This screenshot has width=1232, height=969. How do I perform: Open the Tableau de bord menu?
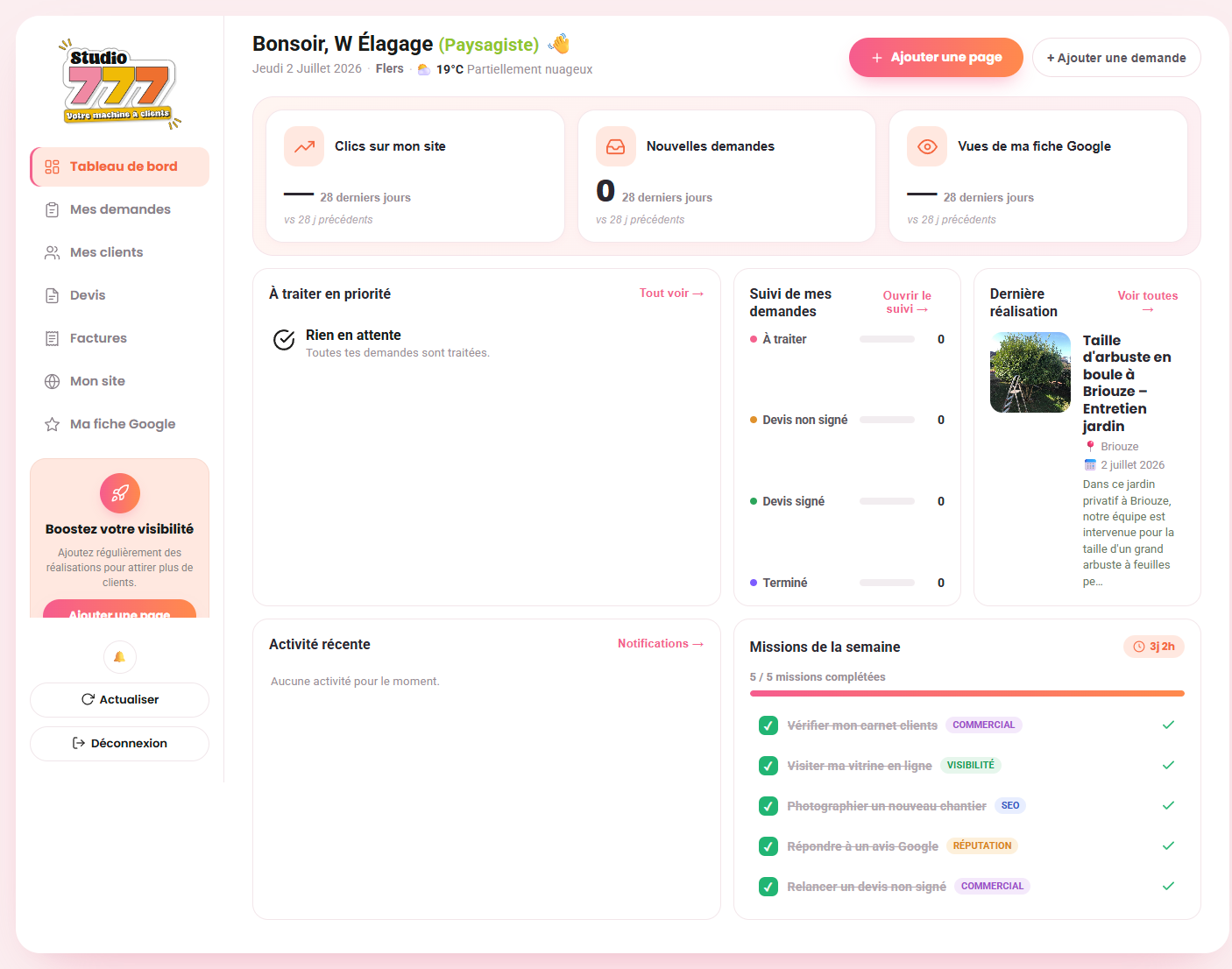click(120, 166)
